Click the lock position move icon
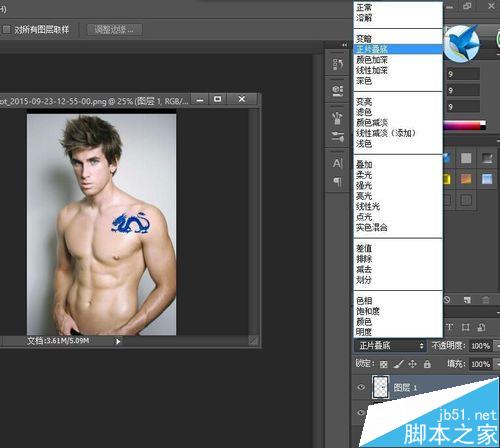This screenshot has width=500, height=448. 412,364
